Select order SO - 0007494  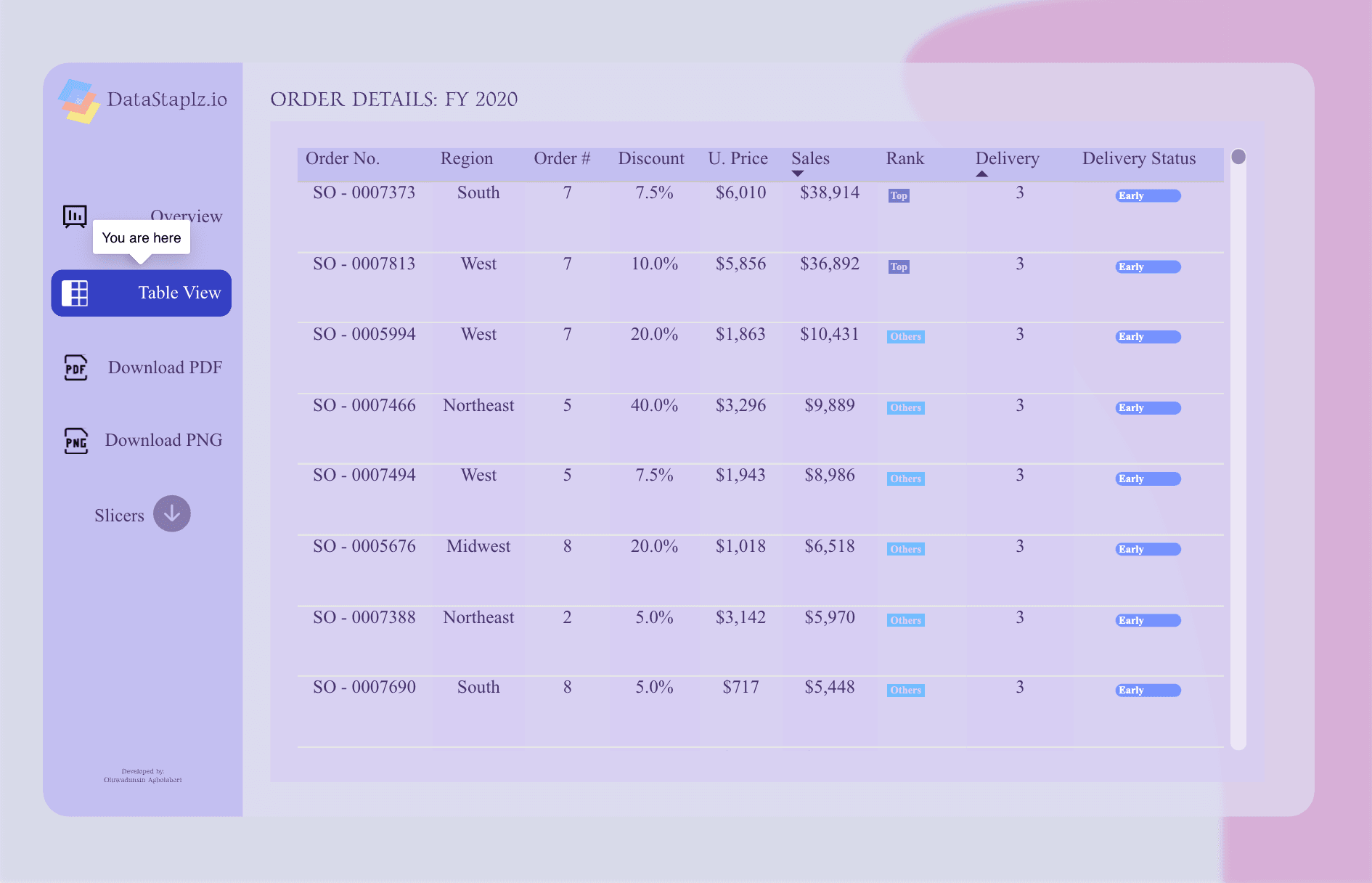[364, 475]
